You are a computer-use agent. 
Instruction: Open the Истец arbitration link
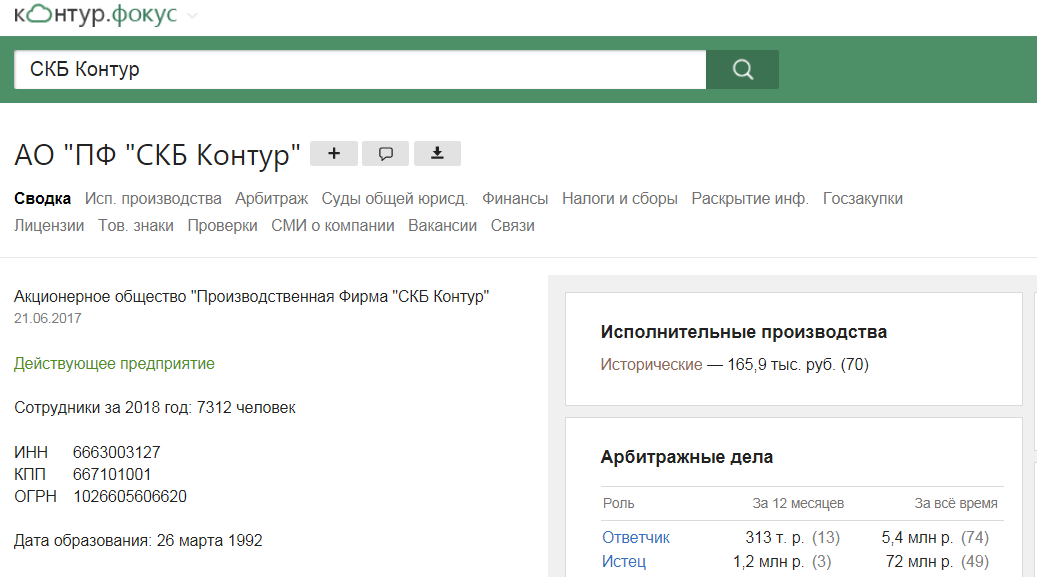pos(624,561)
